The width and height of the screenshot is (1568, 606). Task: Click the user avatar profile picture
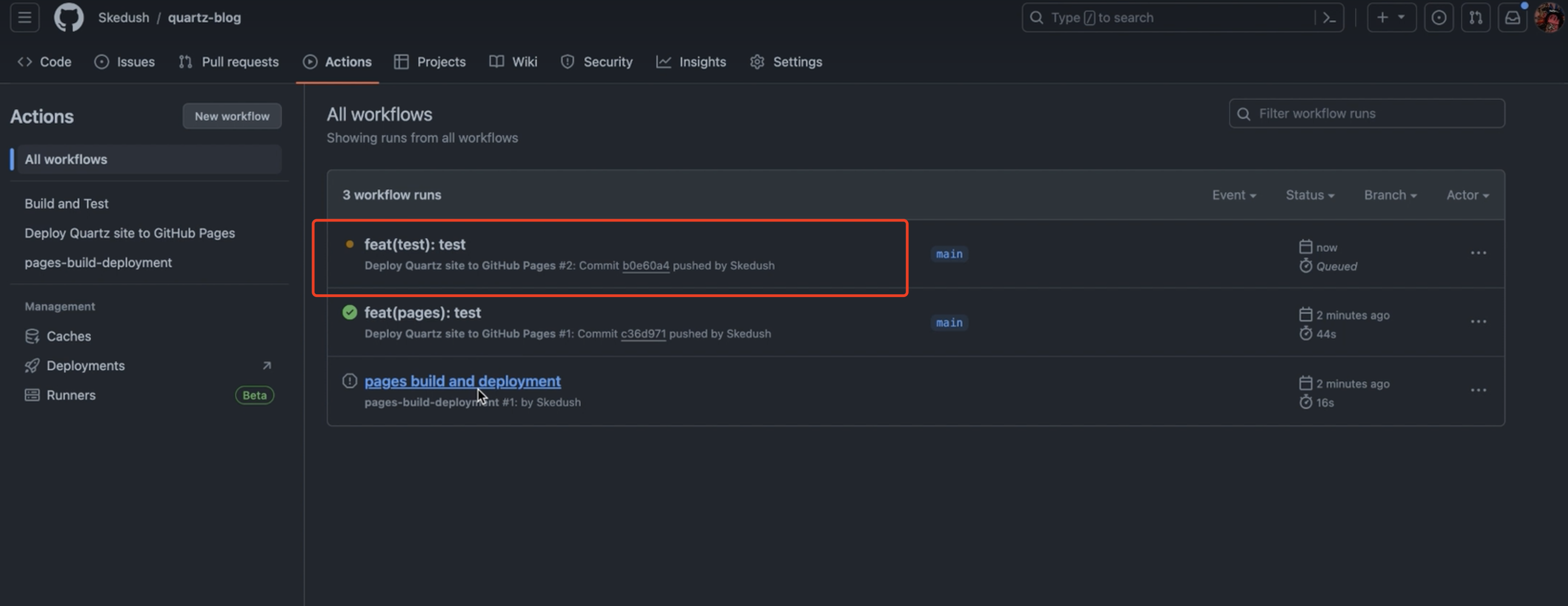point(1549,17)
